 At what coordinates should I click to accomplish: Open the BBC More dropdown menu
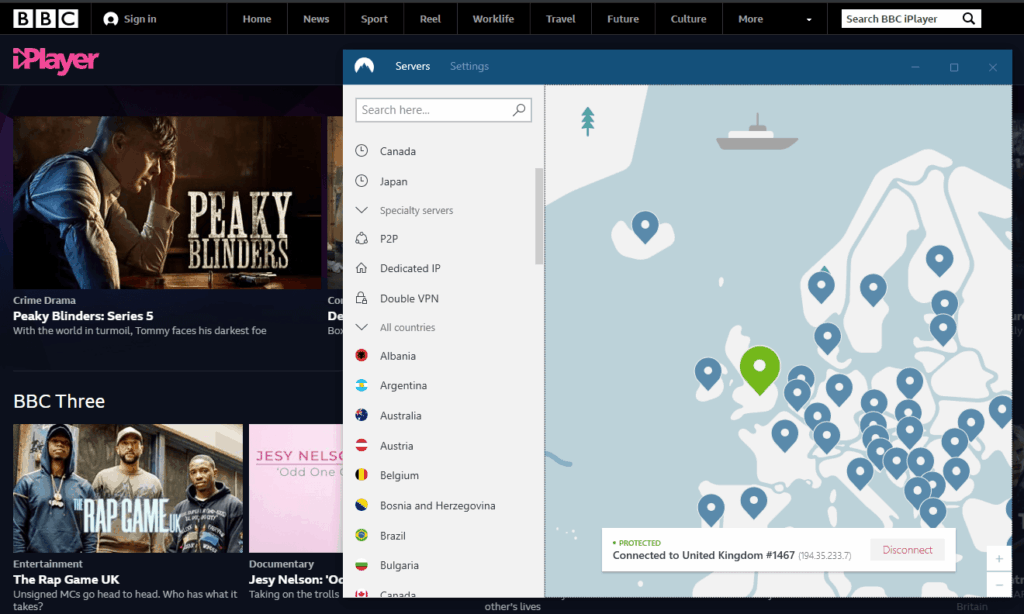click(759, 19)
